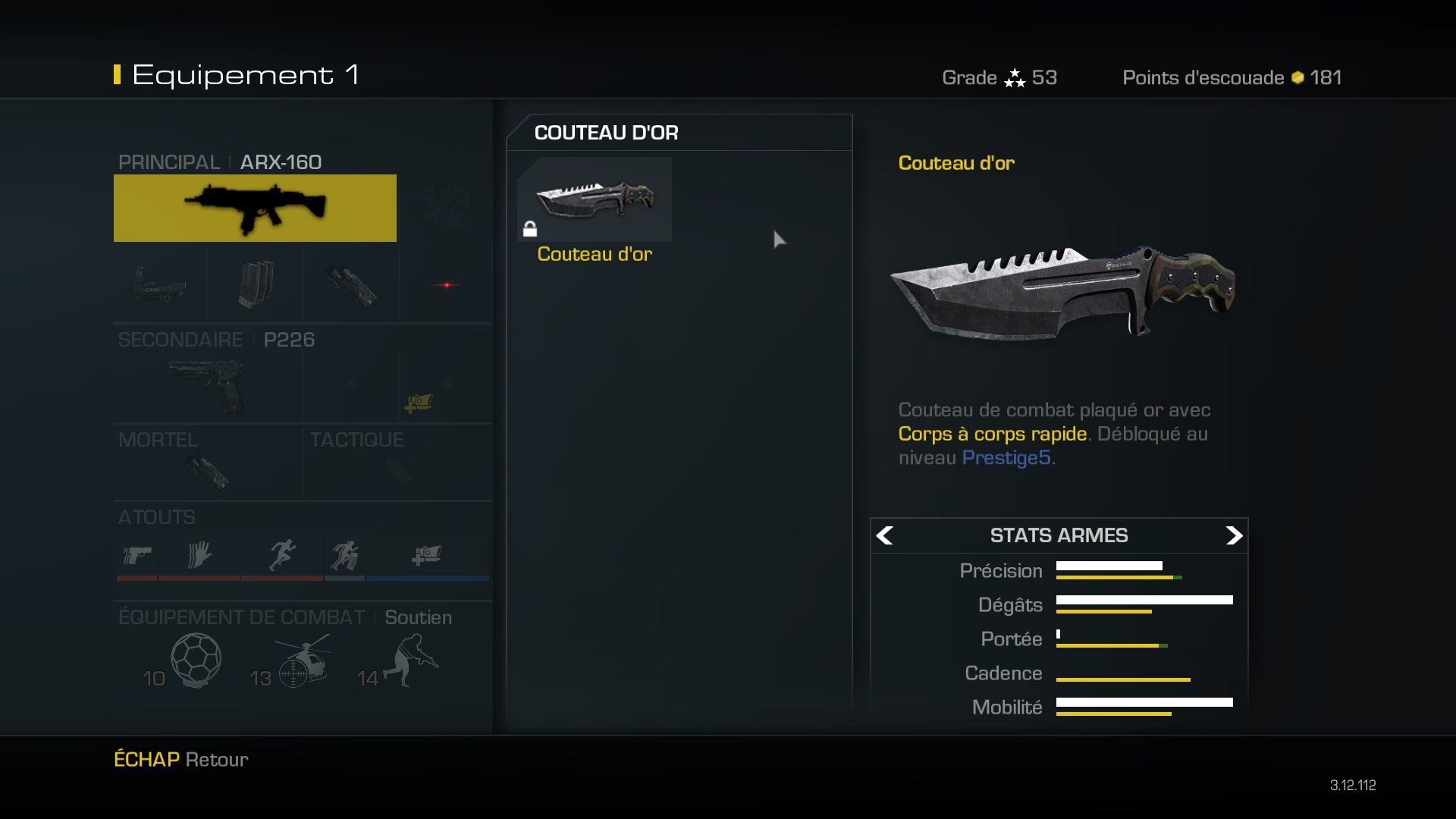Select the ARX-160 primary weapon slot

255,208
